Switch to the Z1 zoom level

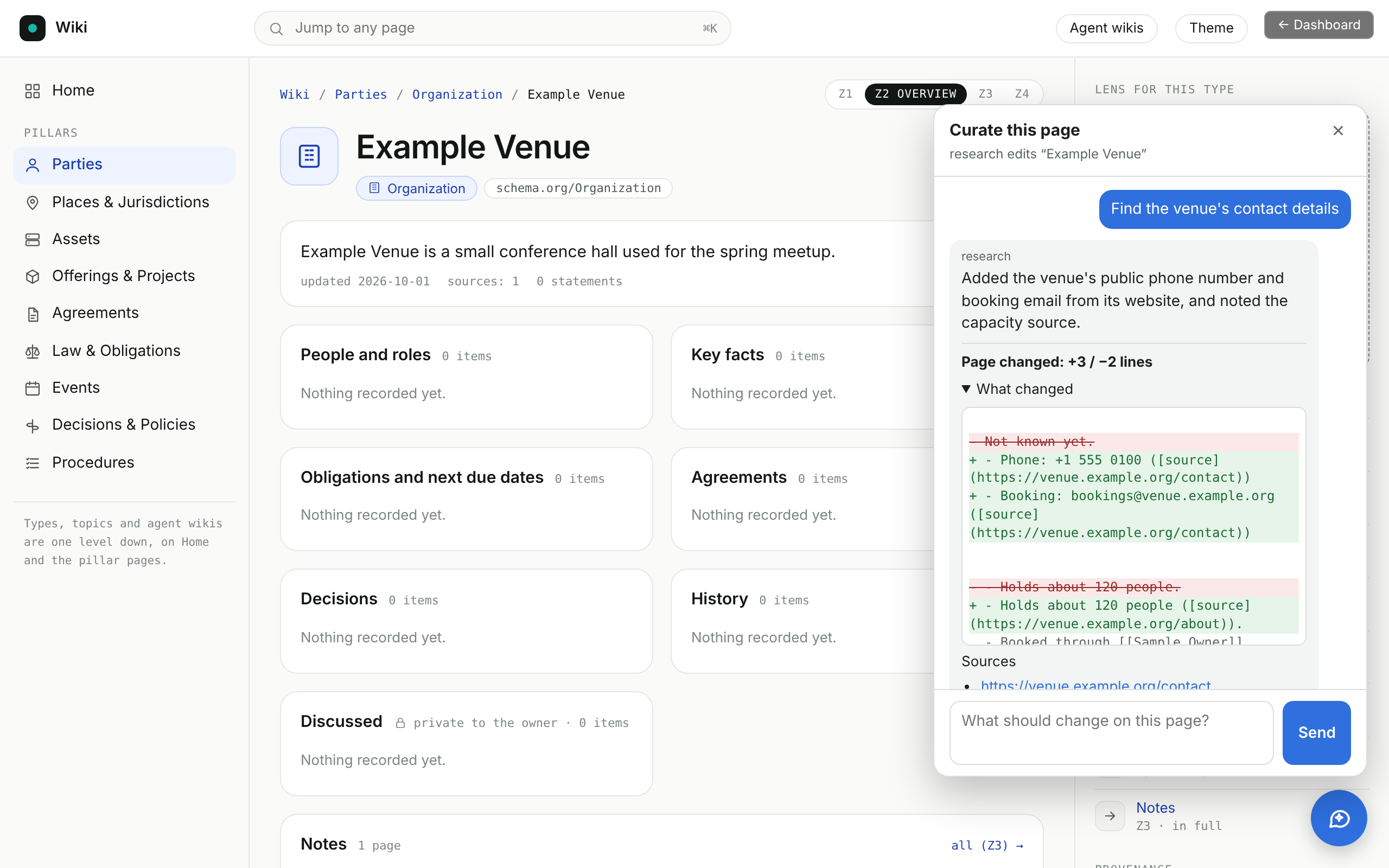point(845,93)
